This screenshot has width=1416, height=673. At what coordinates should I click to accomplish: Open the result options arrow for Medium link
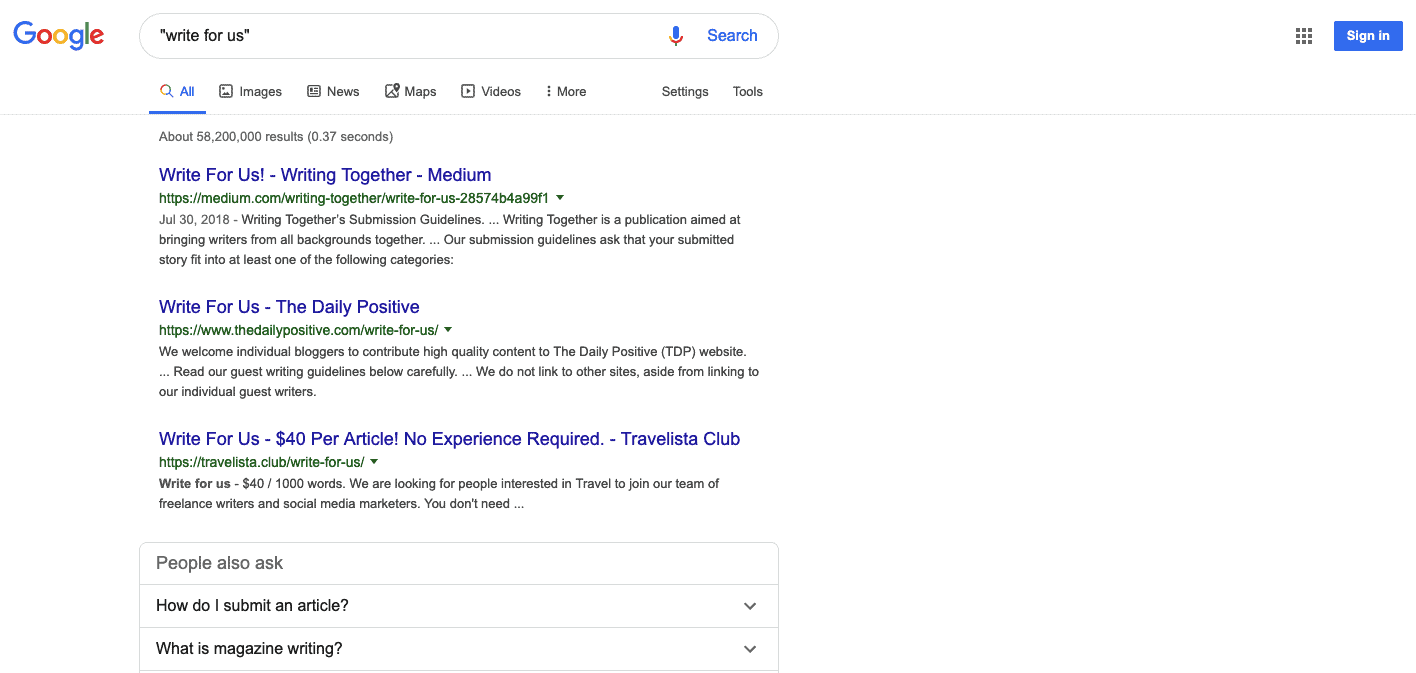[x=561, y=198]
